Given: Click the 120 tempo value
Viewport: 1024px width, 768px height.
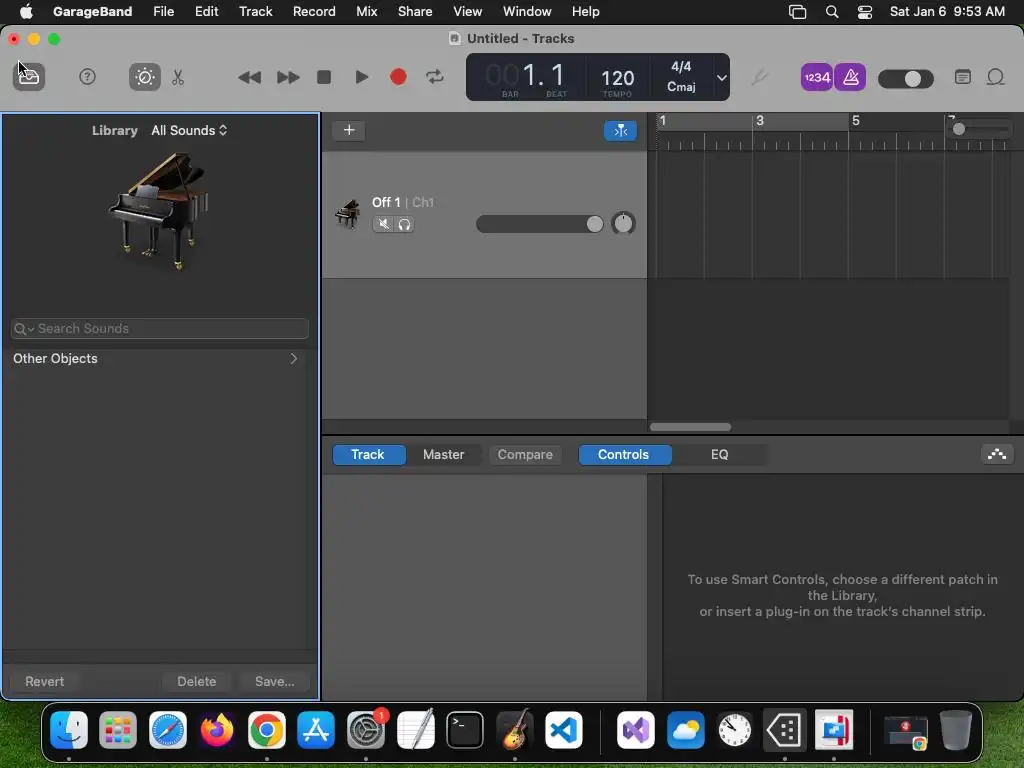Looking at the screenshot, I should click(x=617, y=78).
